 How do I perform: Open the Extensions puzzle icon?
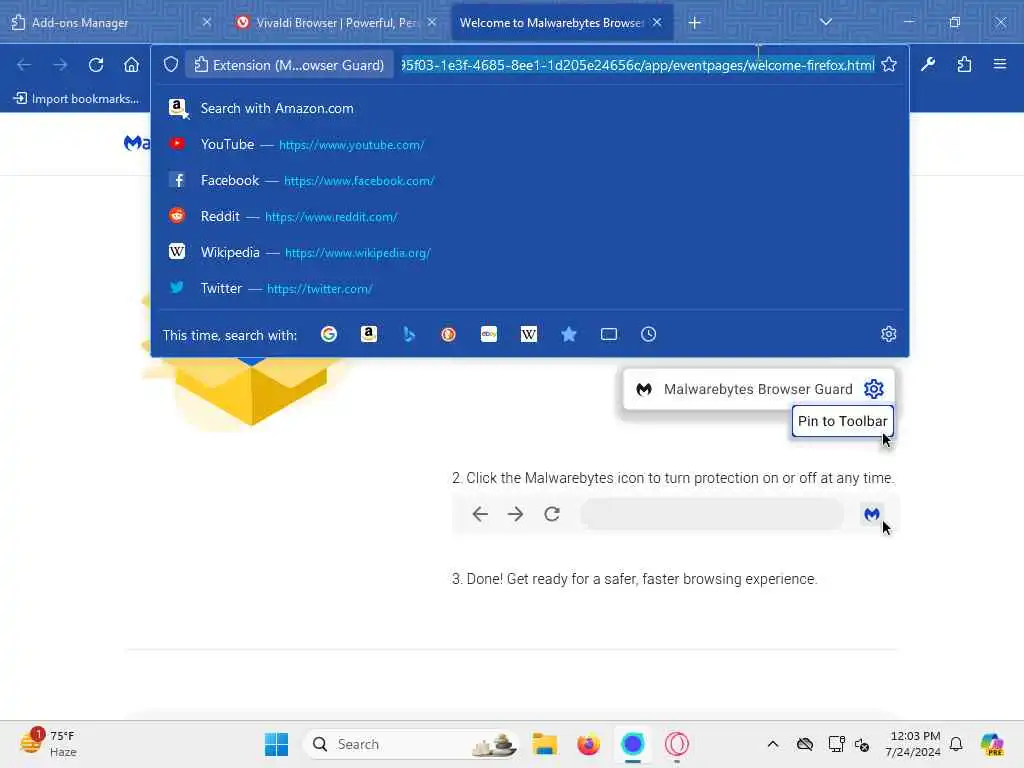pos(964,64)
